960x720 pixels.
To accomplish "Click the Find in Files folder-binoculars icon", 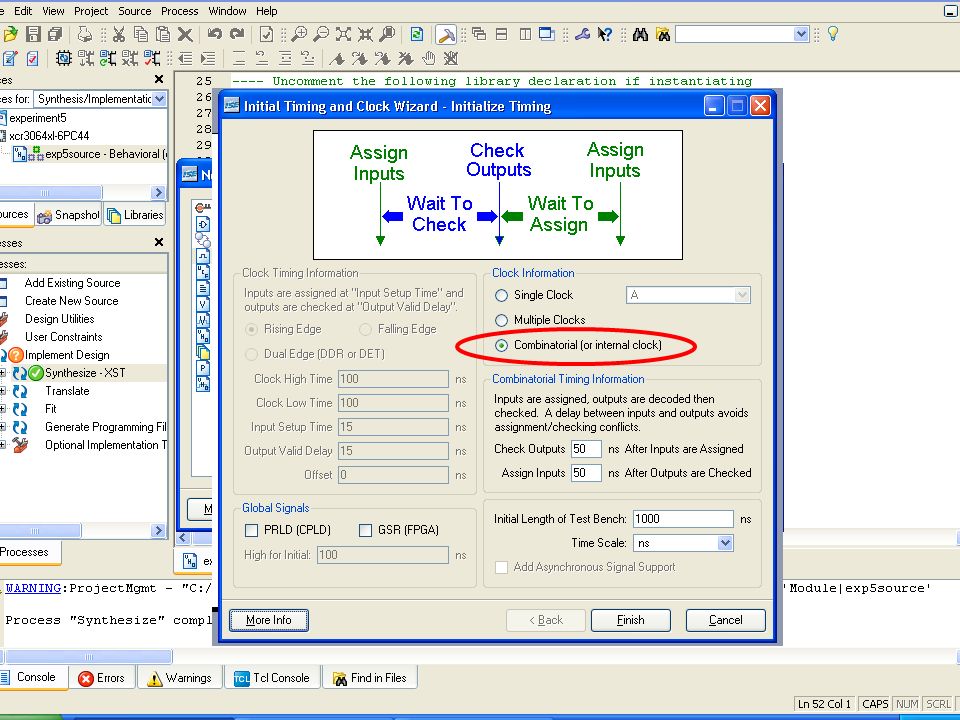I will 662,34.
